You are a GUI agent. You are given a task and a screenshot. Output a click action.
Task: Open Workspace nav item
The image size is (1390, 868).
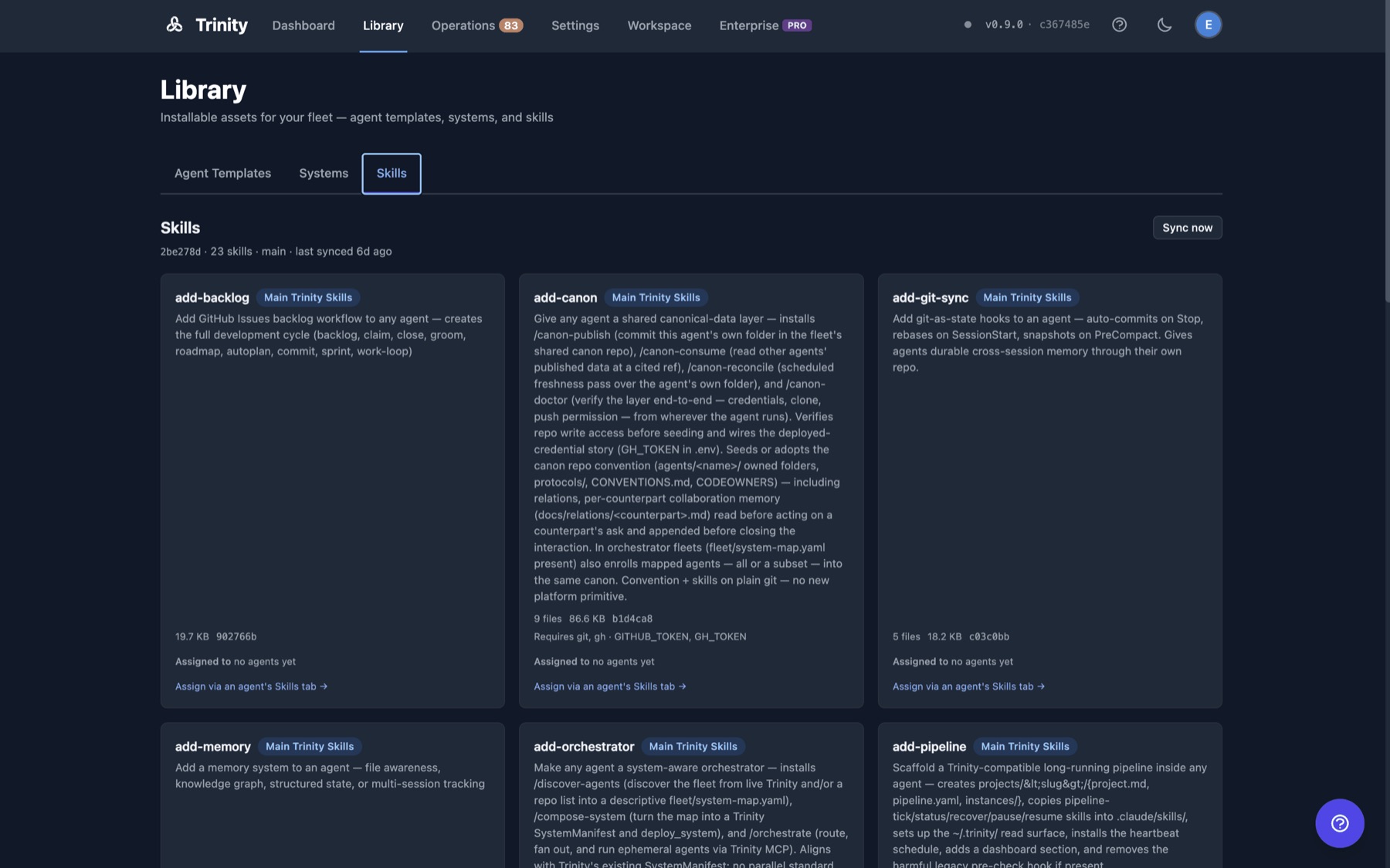click(x=659, y=25)
